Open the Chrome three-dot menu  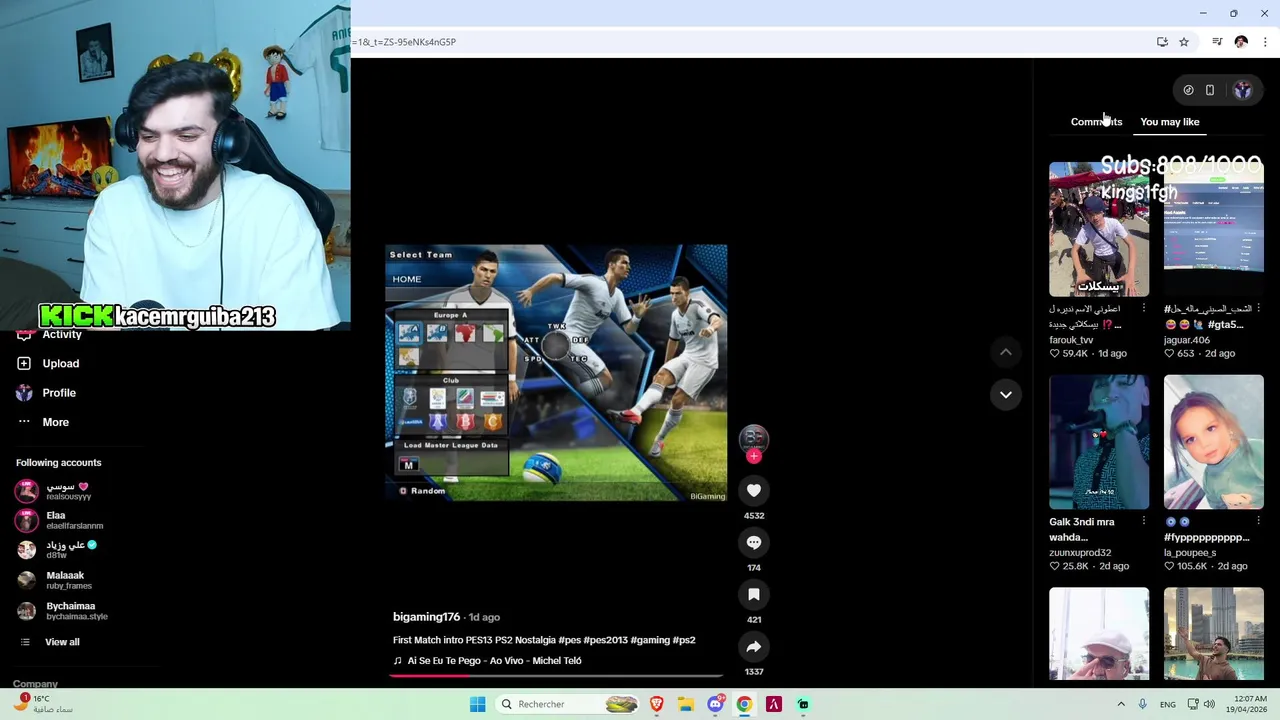coord(1265,42)
